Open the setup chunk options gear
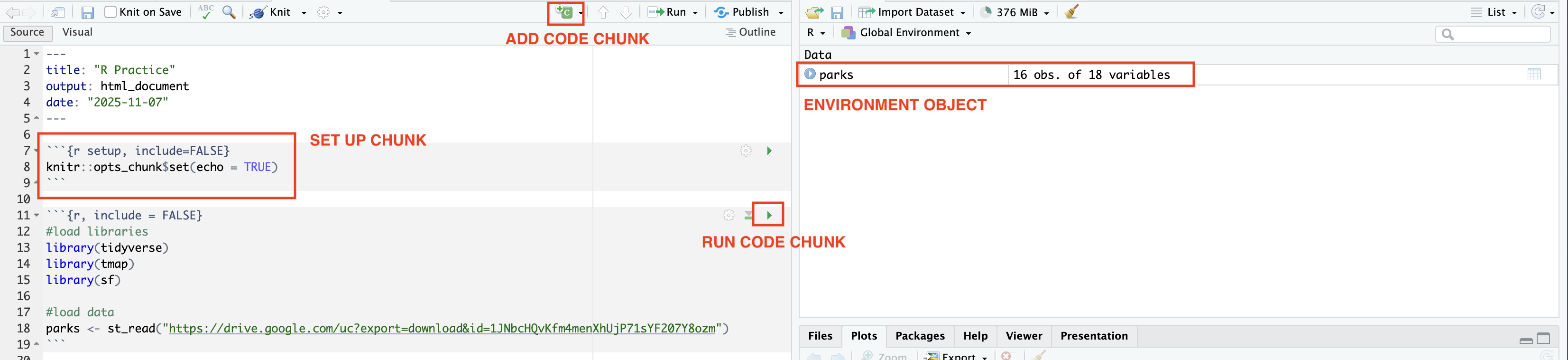 [x=746, y=151]
